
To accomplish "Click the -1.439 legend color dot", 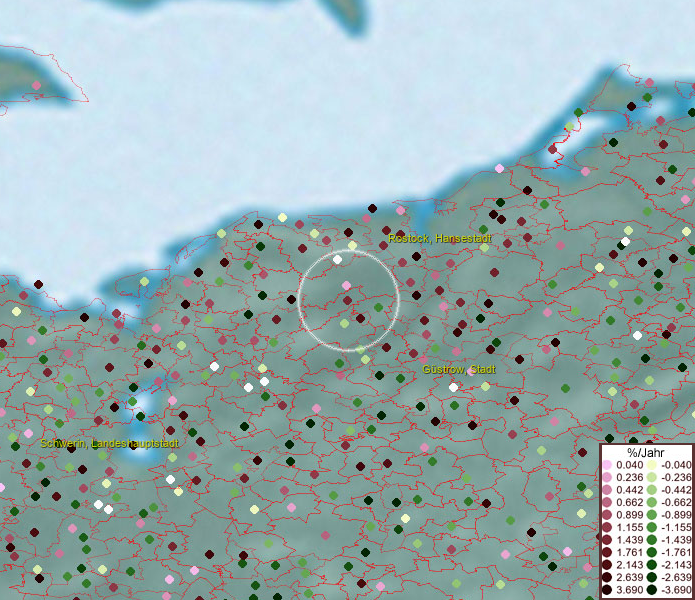I will (x=652, y=540).
